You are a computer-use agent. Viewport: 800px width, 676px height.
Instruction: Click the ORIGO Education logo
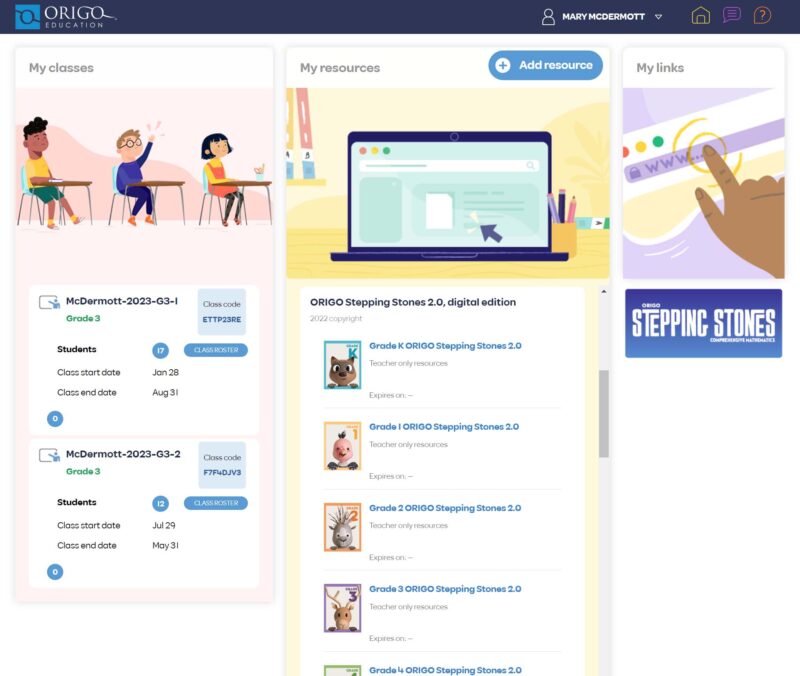[x=60, y=14]
